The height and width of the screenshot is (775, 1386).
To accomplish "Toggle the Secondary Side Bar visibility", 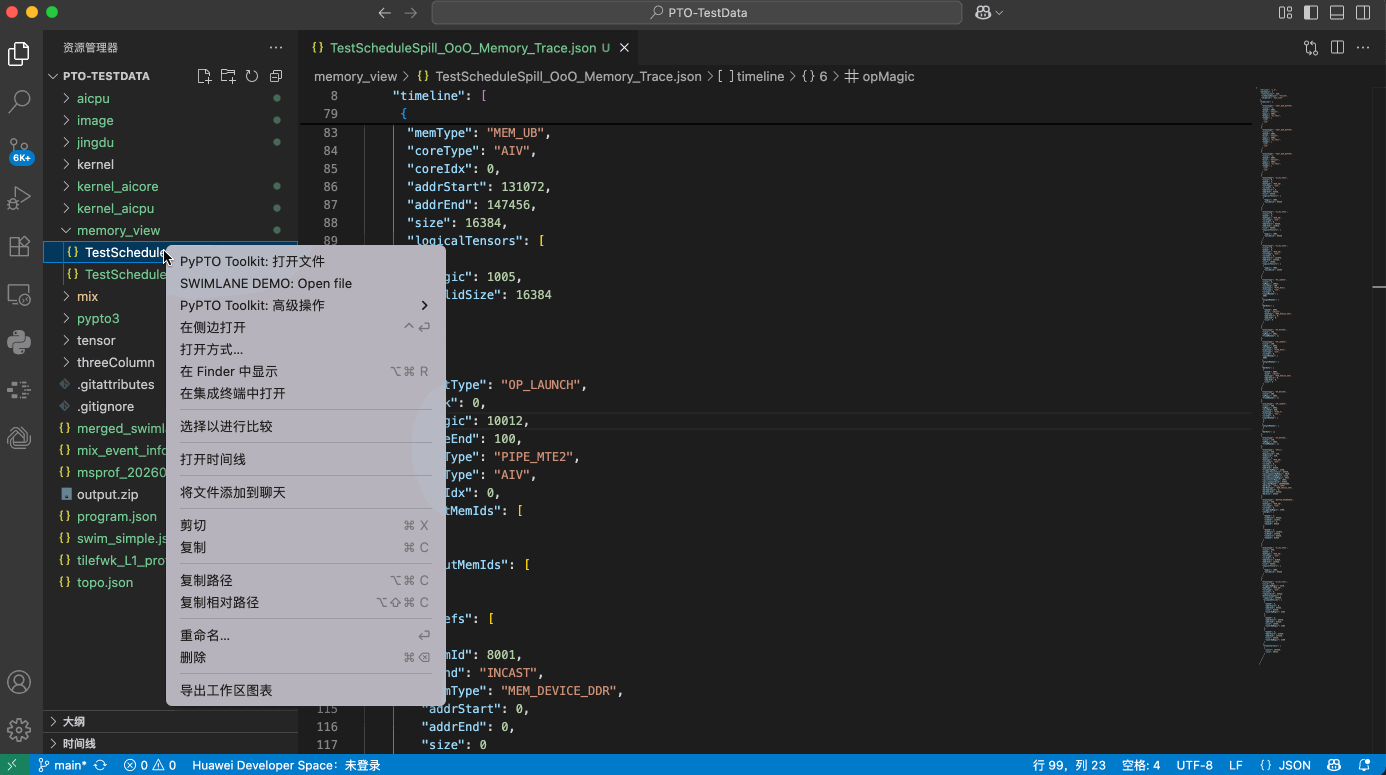I will pyautogui.click(x=1363, y=13).
